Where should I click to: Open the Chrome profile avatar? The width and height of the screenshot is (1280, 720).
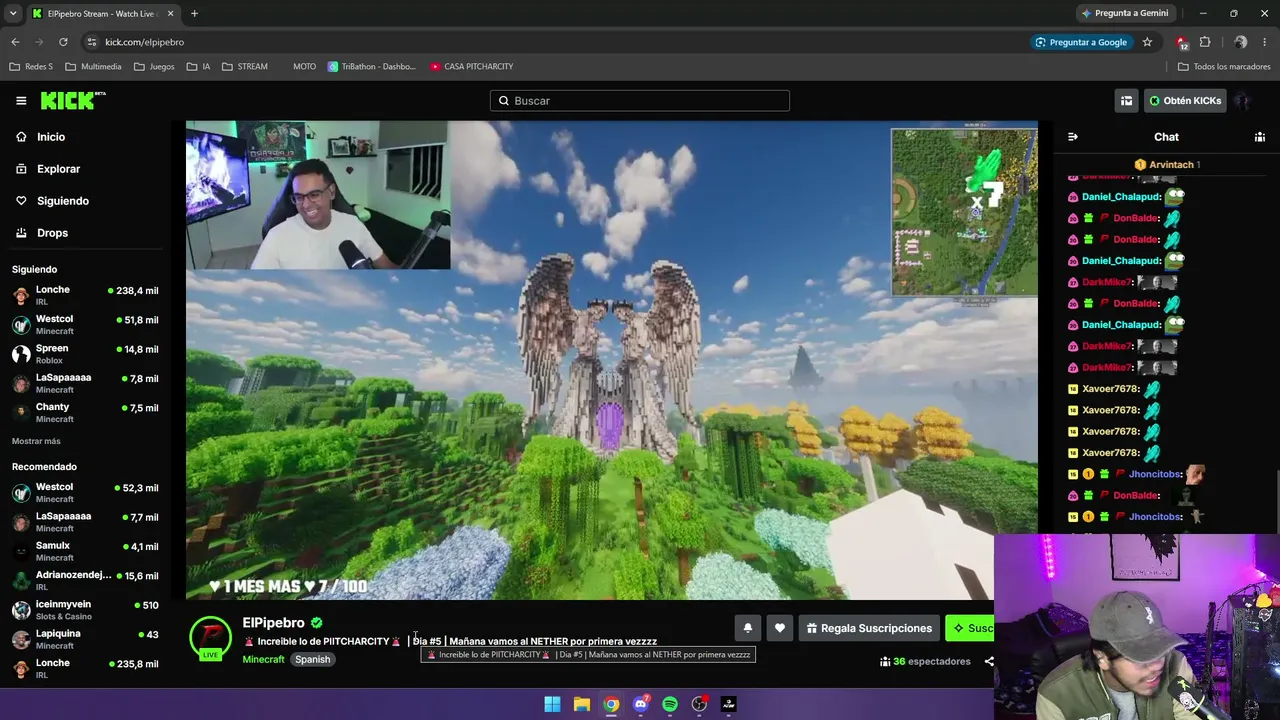[1241, 42]
